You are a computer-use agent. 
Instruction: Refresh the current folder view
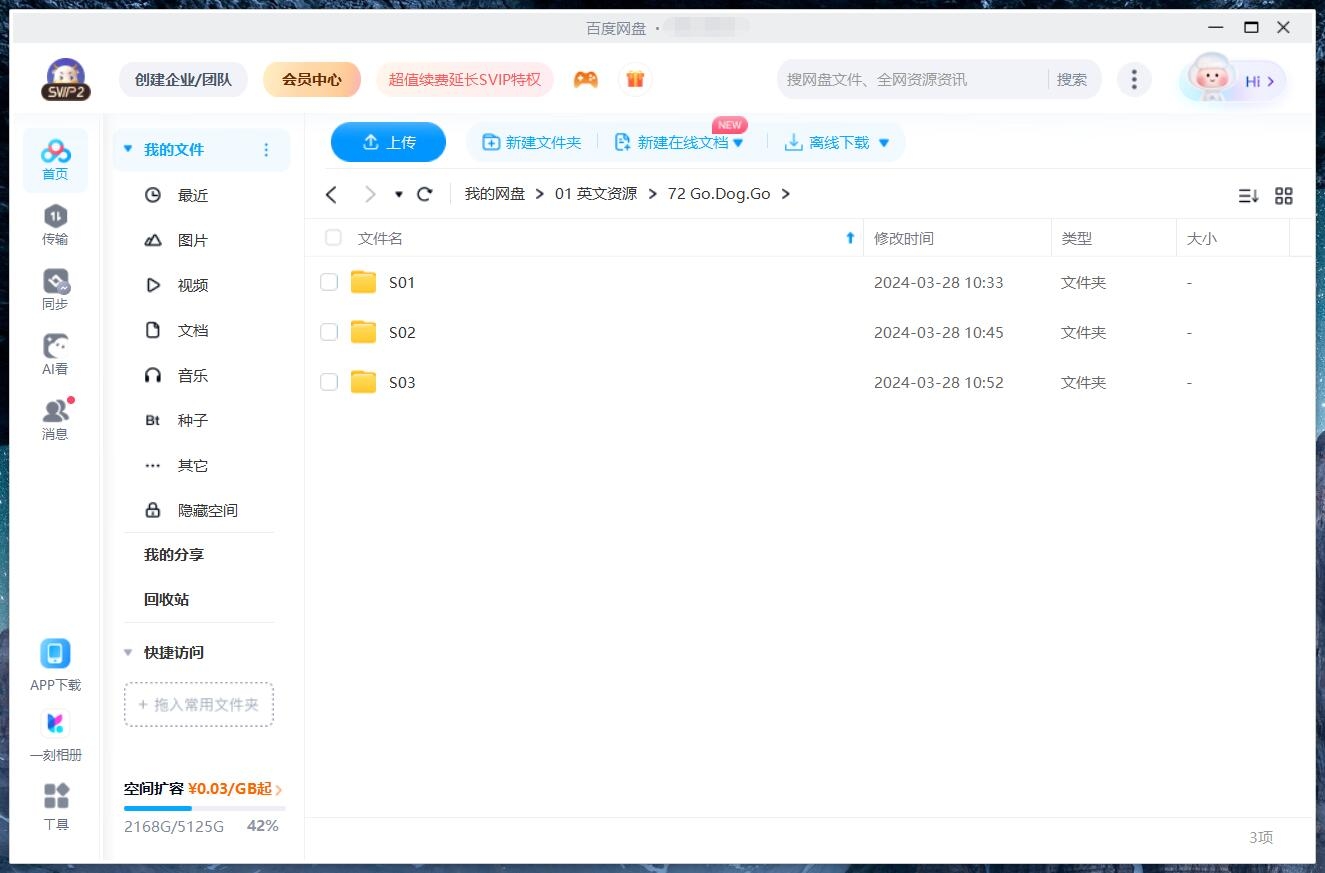point(424,193)
